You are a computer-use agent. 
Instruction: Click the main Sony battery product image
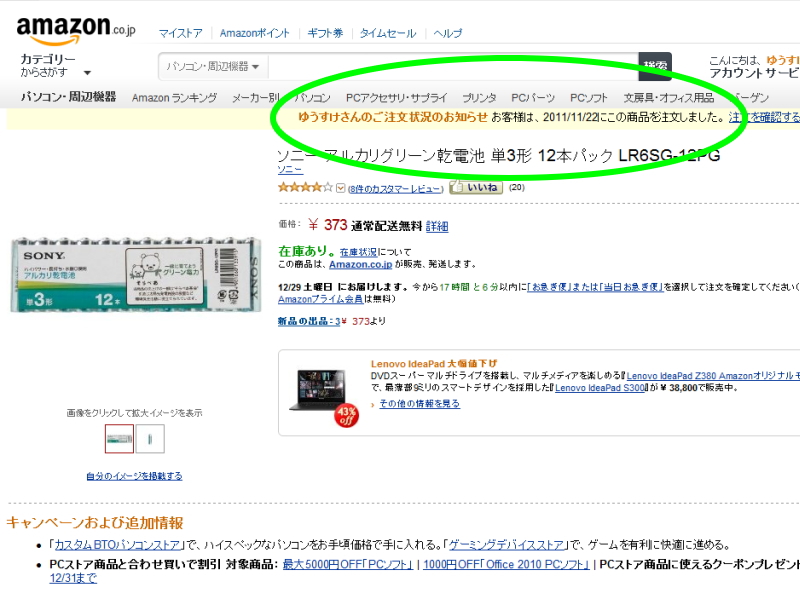[134, 274]
